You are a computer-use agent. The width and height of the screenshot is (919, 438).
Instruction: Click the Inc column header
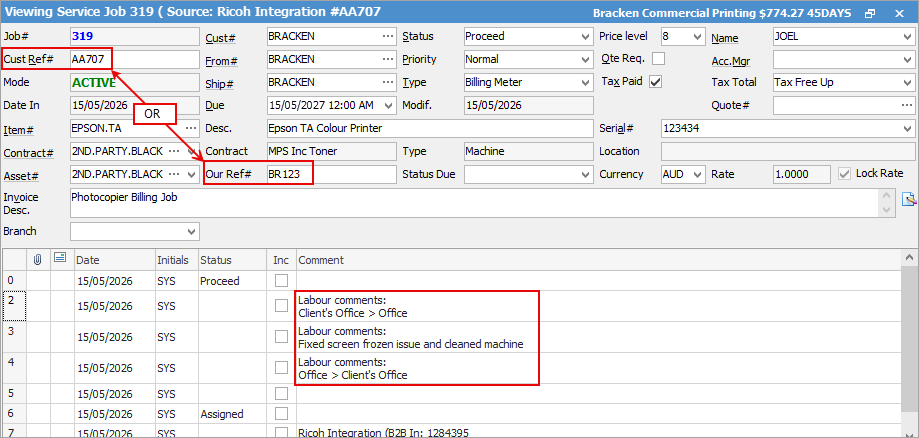283,260
